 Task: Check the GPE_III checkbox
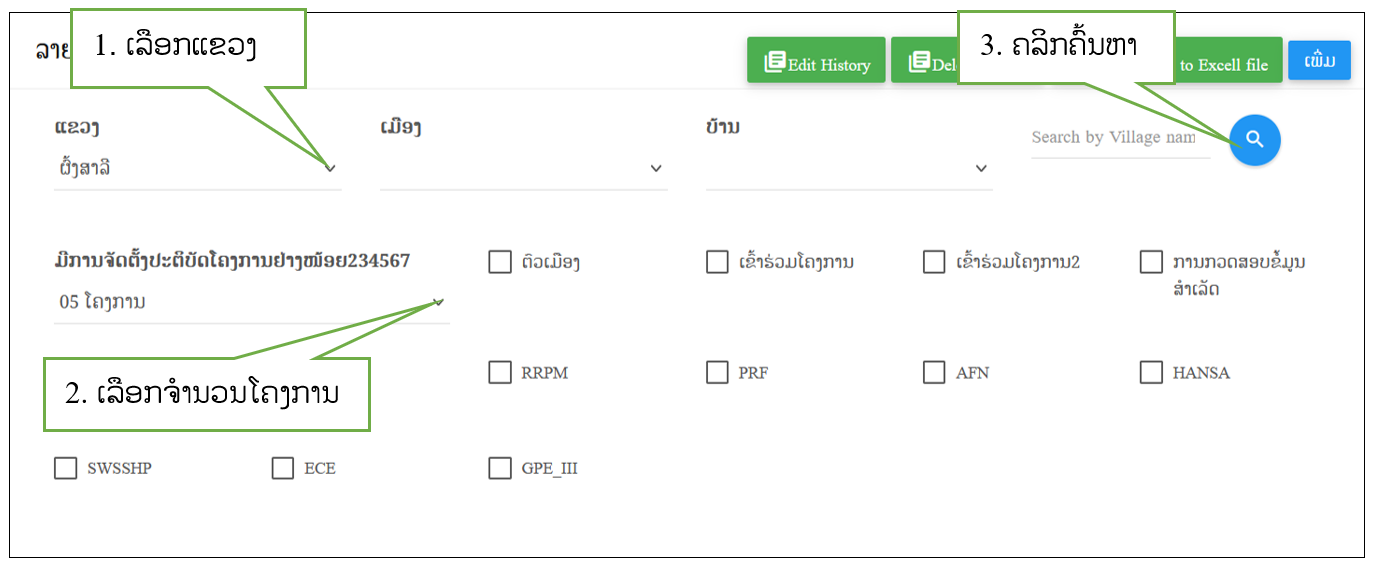(500, 468)
